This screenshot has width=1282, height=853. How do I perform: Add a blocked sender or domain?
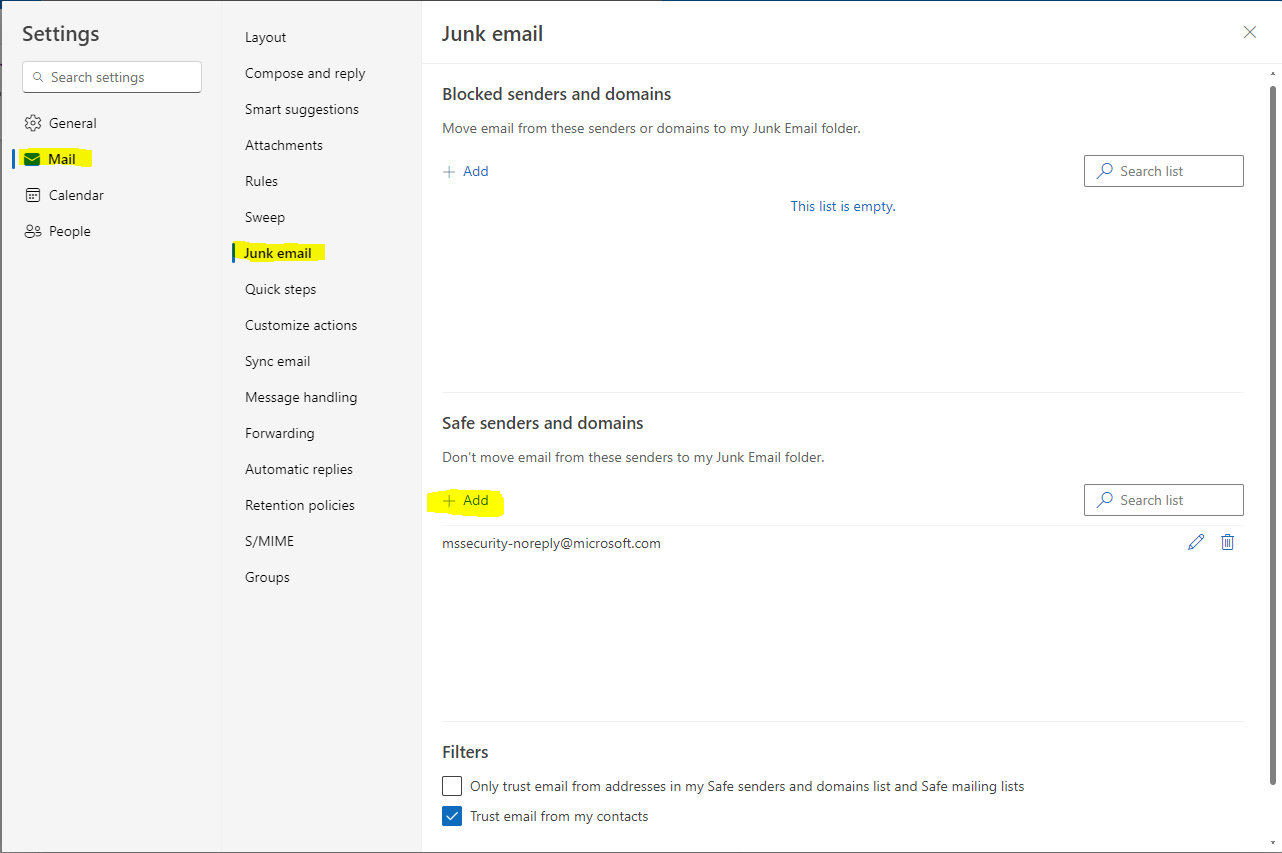click(466, 171)
